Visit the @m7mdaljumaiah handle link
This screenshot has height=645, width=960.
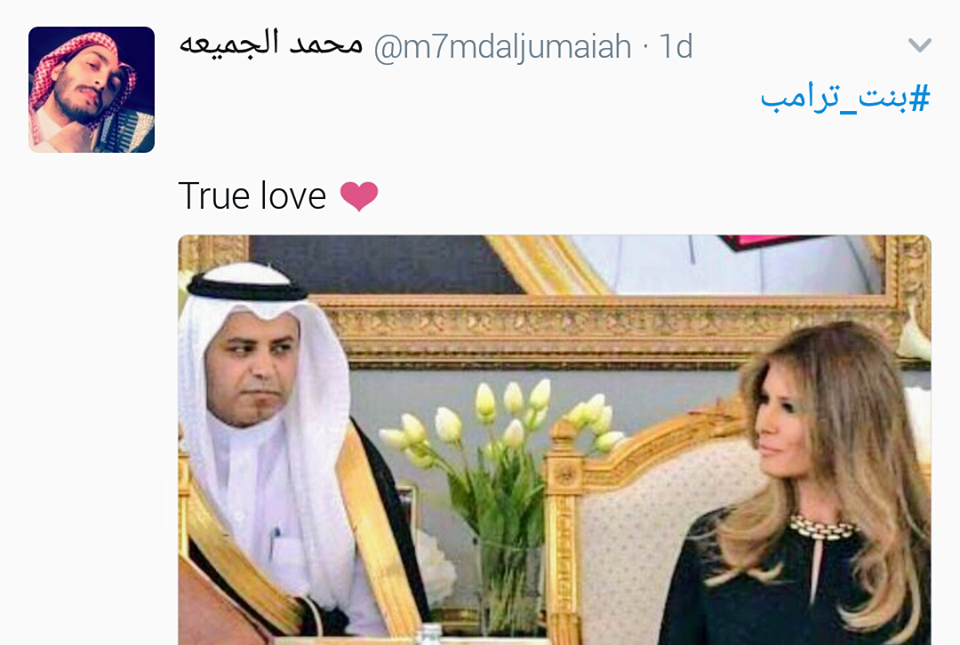(502, 47)
